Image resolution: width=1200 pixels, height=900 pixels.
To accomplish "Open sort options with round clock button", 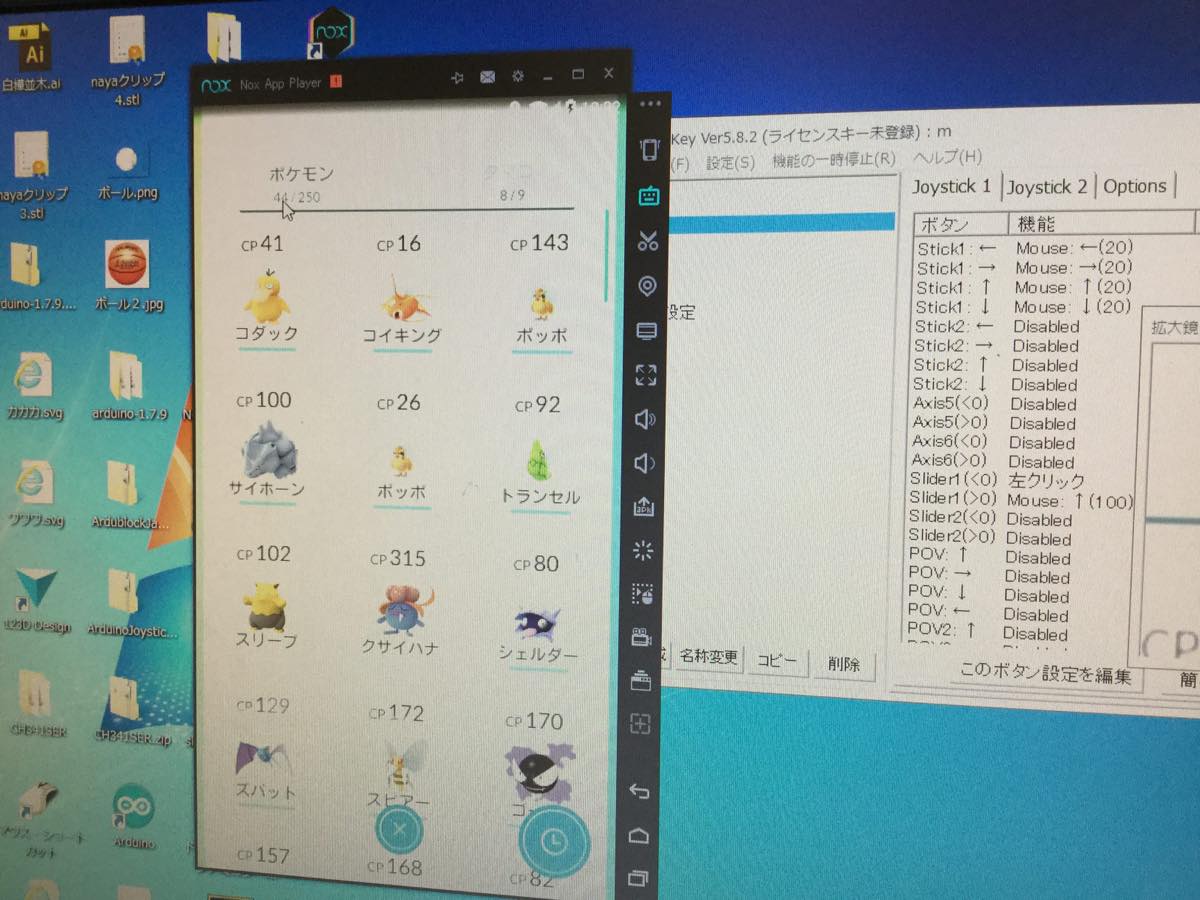I will [553, 842].
